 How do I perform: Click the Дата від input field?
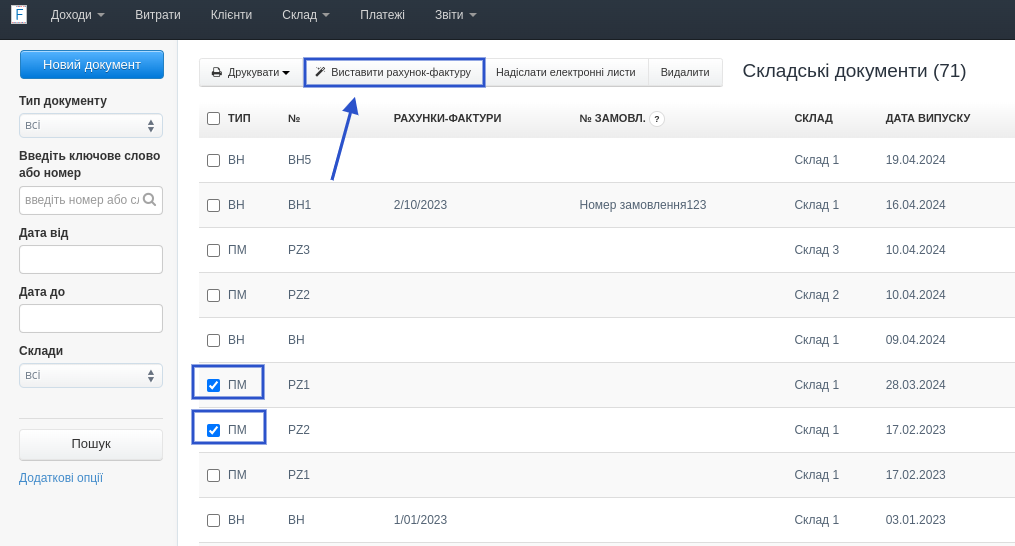(91, 260)
